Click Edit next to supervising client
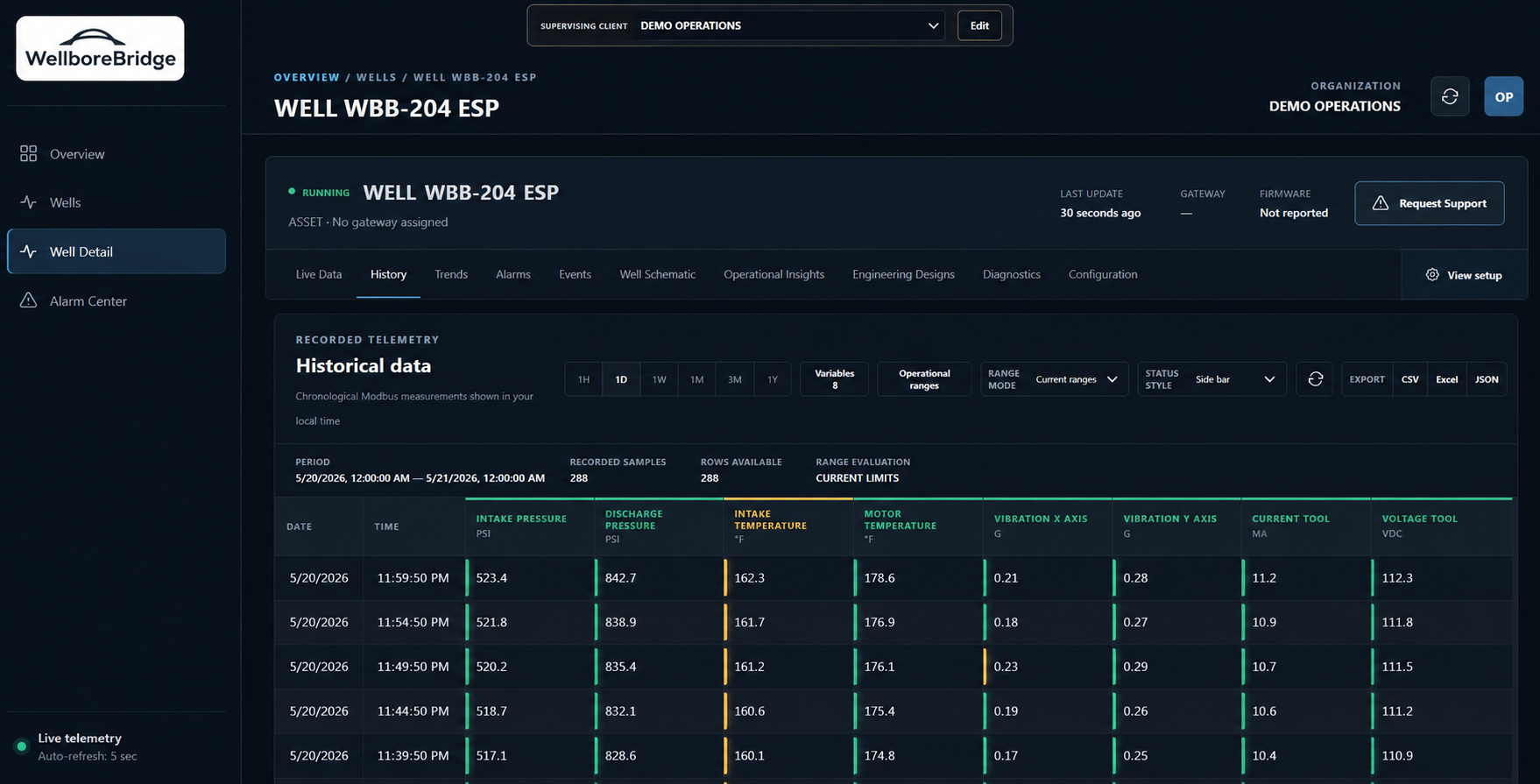This screenshot has height=784, width=1540. click(979, 25)
